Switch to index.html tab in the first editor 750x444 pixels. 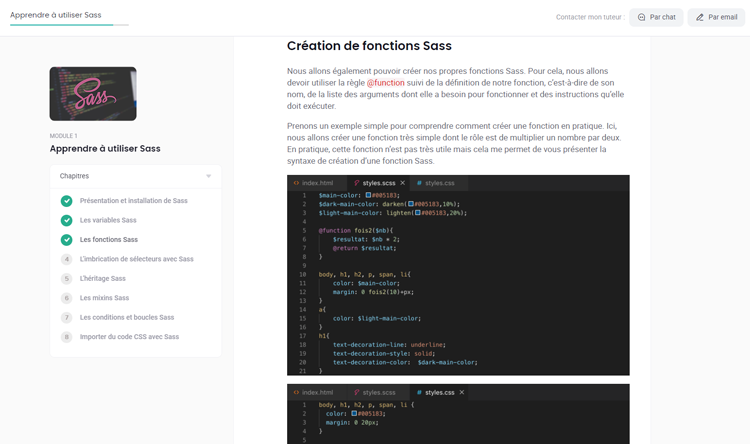(317, 183)
